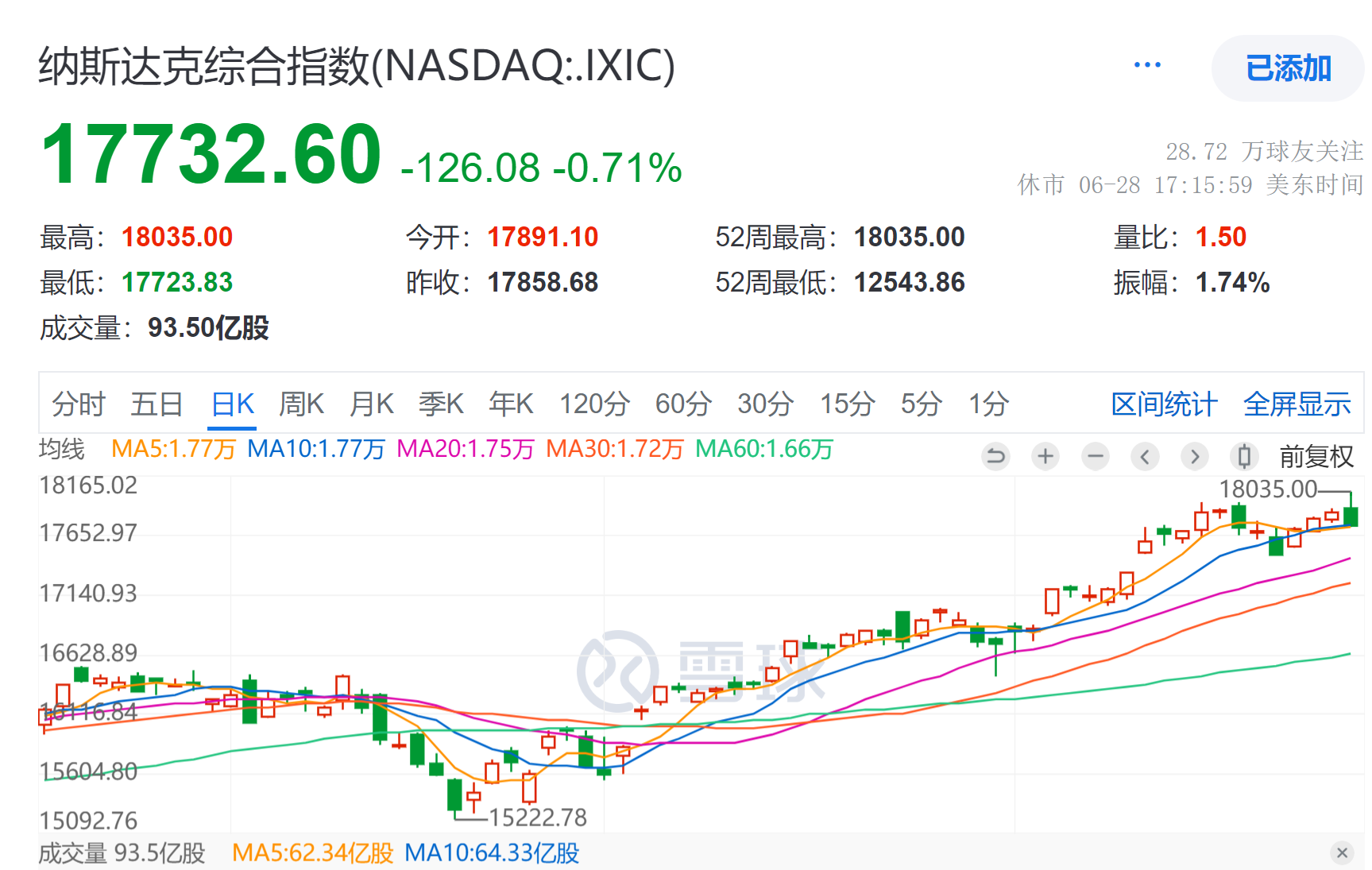The image size is (1372, 870).
Task: Open the more options (...) icon
Action: pyautogui.click(x=1146, y=64)
